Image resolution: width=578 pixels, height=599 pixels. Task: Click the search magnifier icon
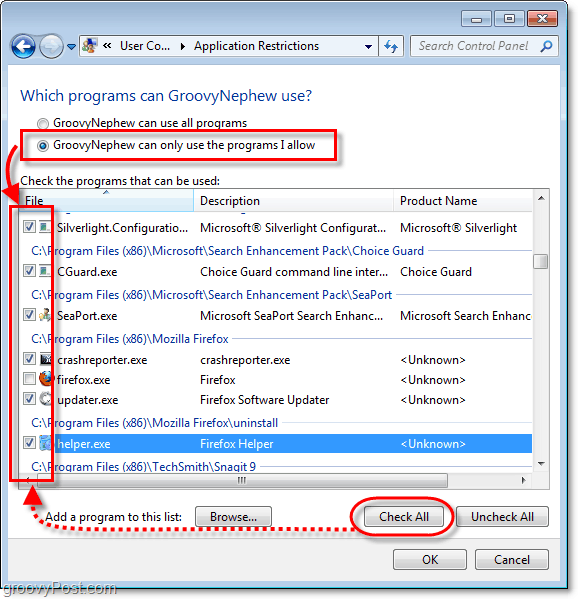pos(547,46)
